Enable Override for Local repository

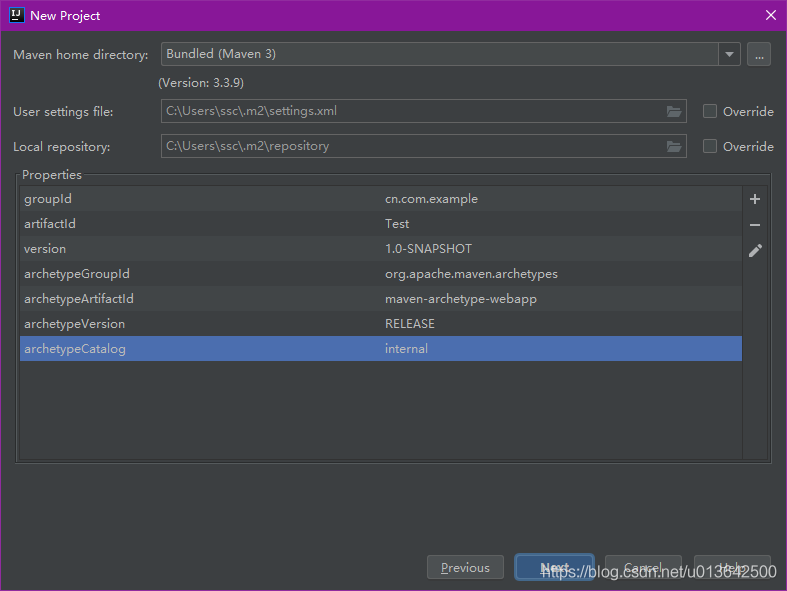(x=709, y=146)
